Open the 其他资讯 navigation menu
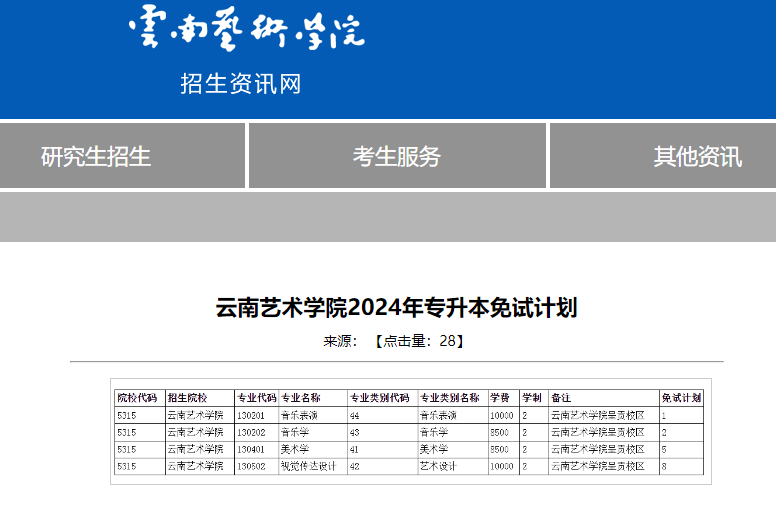The height and width of the screenshot is (510, 776). click(x=697, y=156)
